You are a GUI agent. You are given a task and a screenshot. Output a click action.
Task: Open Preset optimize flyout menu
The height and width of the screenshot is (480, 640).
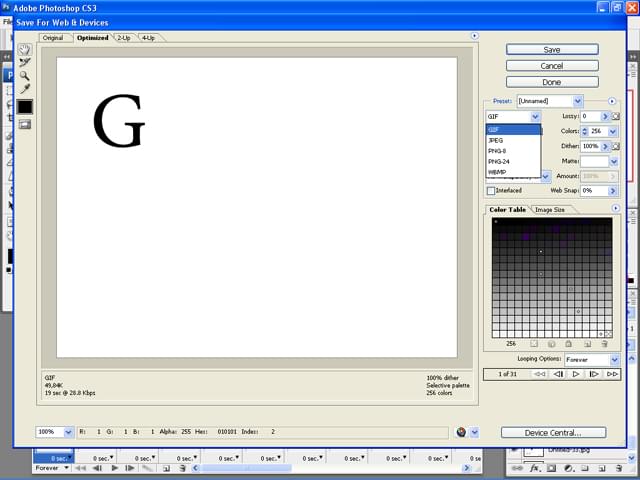tap(611, 101)
